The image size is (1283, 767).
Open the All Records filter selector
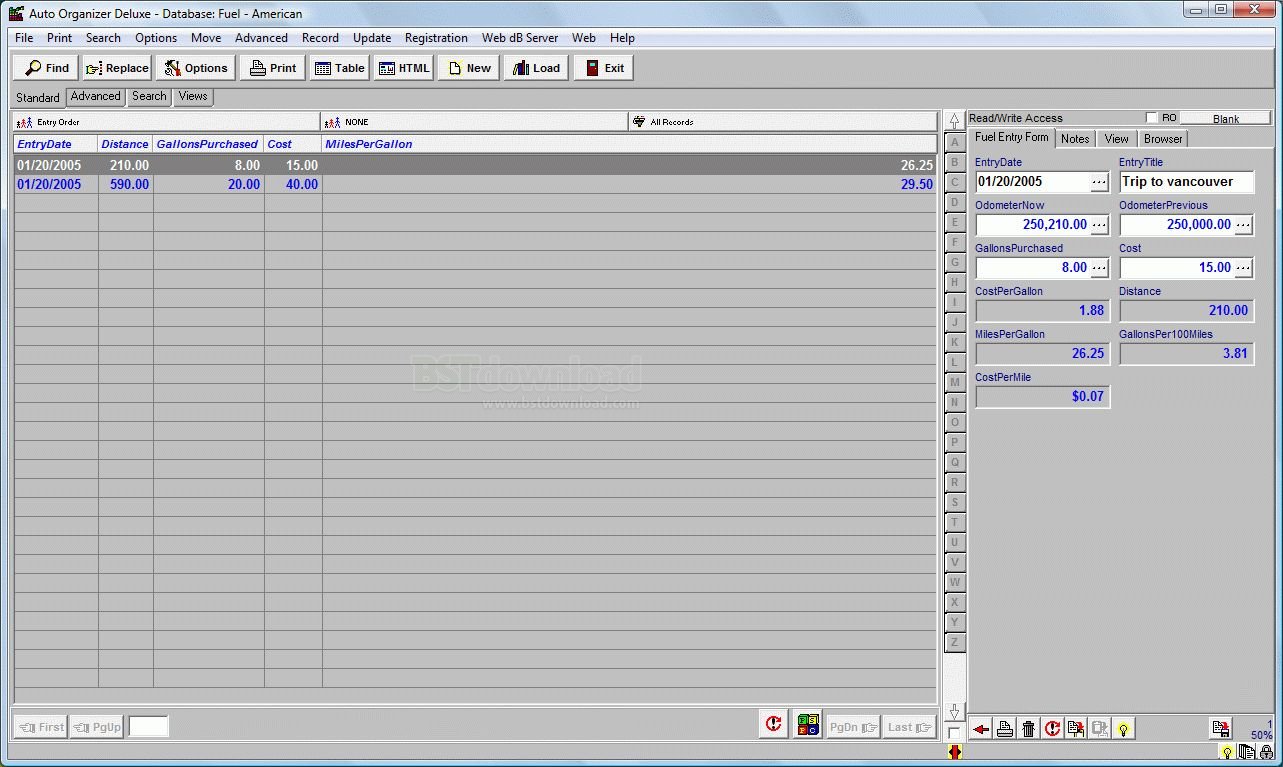(x=782, y=122)
